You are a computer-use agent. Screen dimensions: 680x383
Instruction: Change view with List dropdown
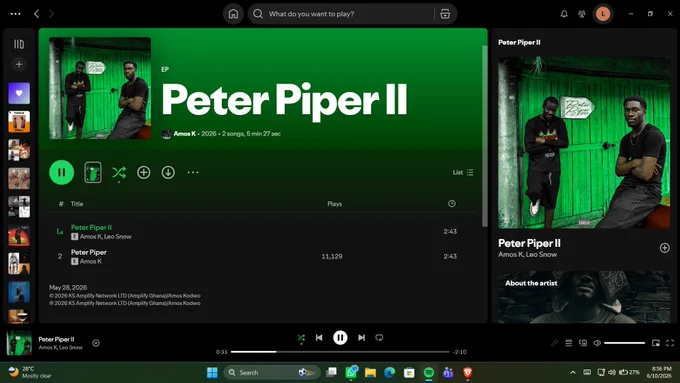click(x=463, y=172)
